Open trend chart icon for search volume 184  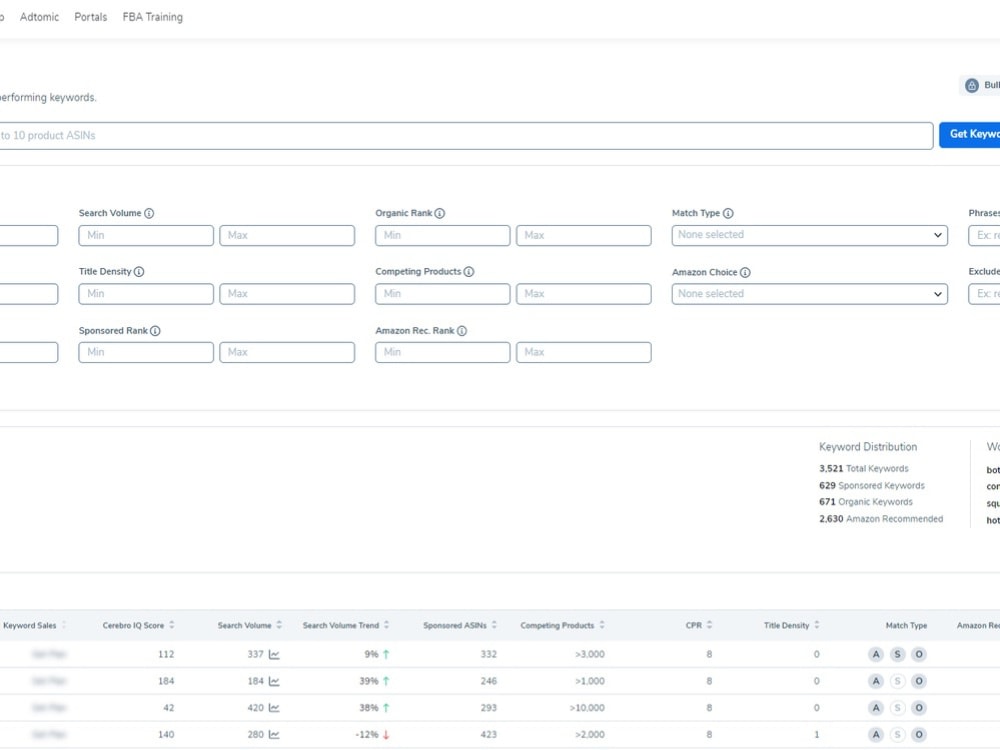click(x=274, y=681)
